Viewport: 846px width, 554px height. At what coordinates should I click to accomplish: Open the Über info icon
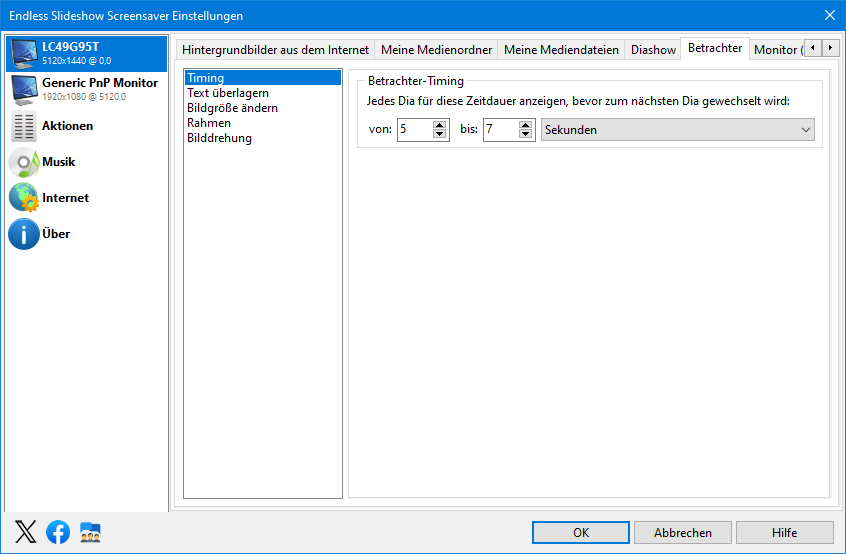[24, 234]
